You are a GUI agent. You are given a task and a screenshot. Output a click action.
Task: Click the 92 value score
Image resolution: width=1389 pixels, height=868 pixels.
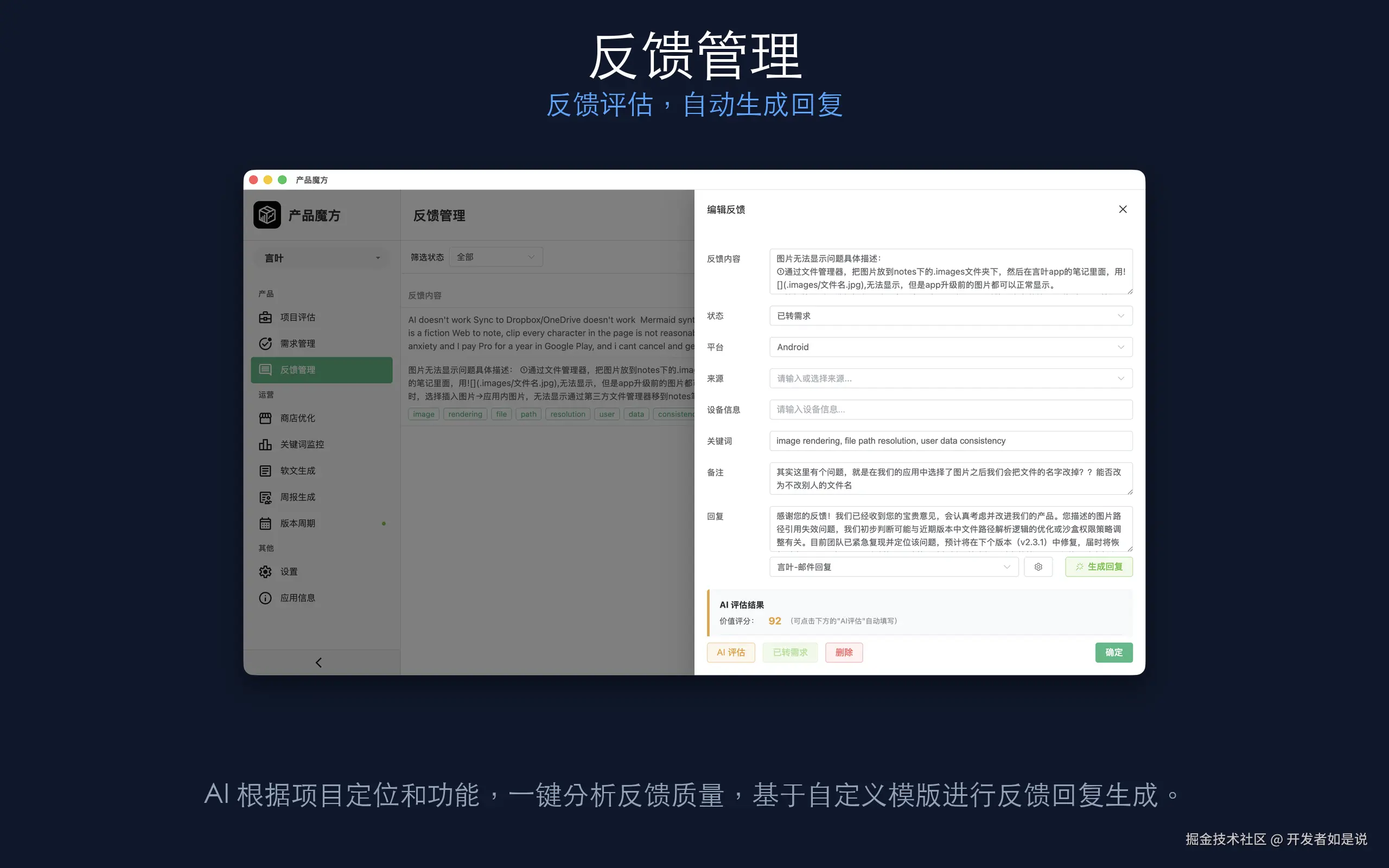(x=774, y=621)
